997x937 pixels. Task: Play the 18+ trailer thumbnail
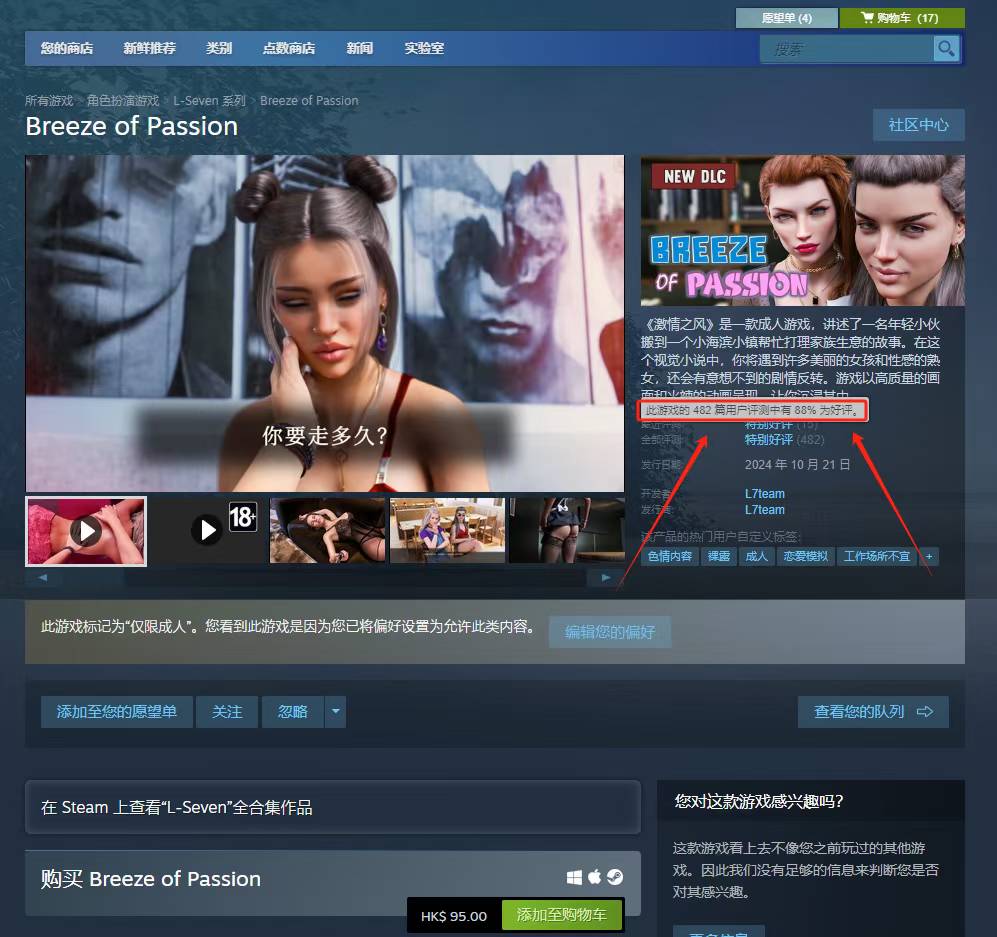207,531
